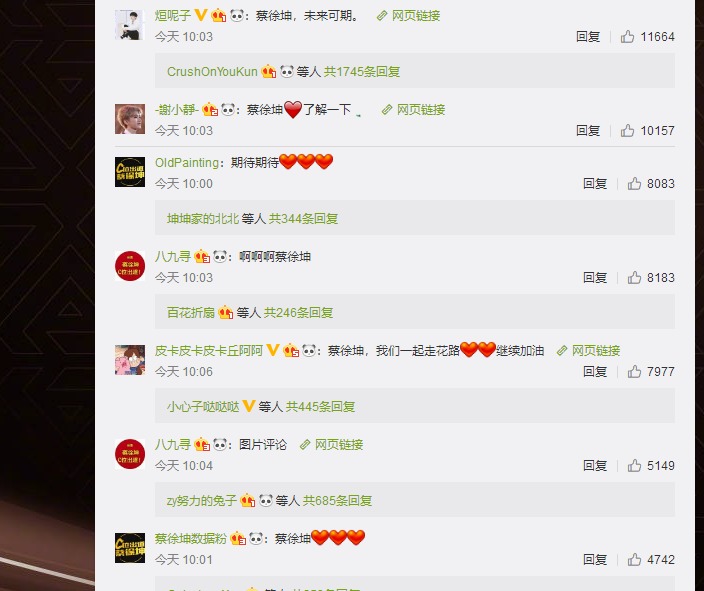Expand 共445条回复 replies

[x=321, y=407]
